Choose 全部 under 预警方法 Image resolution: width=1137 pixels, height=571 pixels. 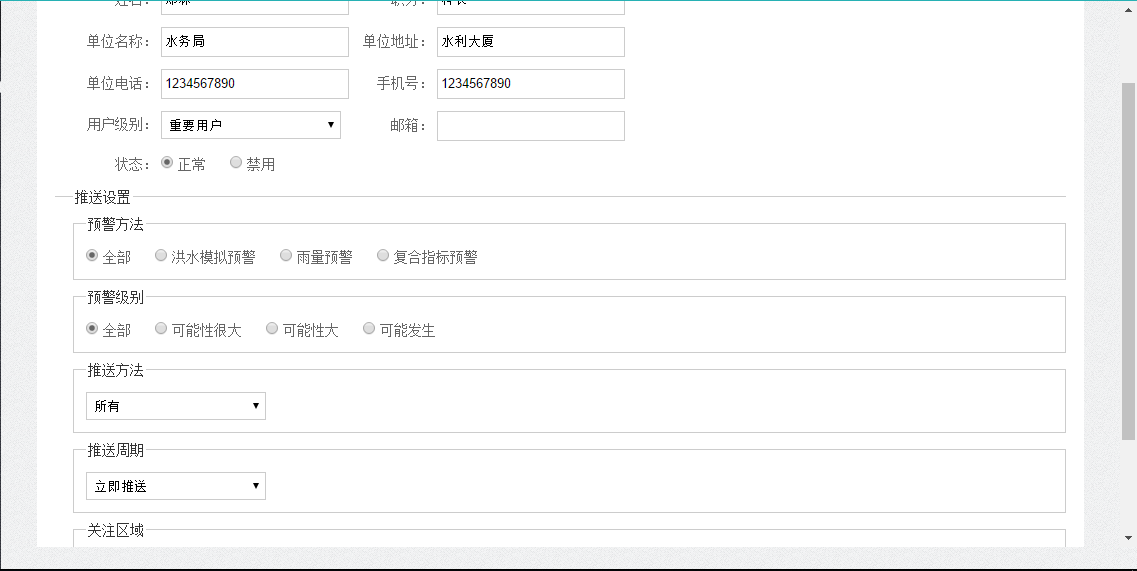[92, 256]
